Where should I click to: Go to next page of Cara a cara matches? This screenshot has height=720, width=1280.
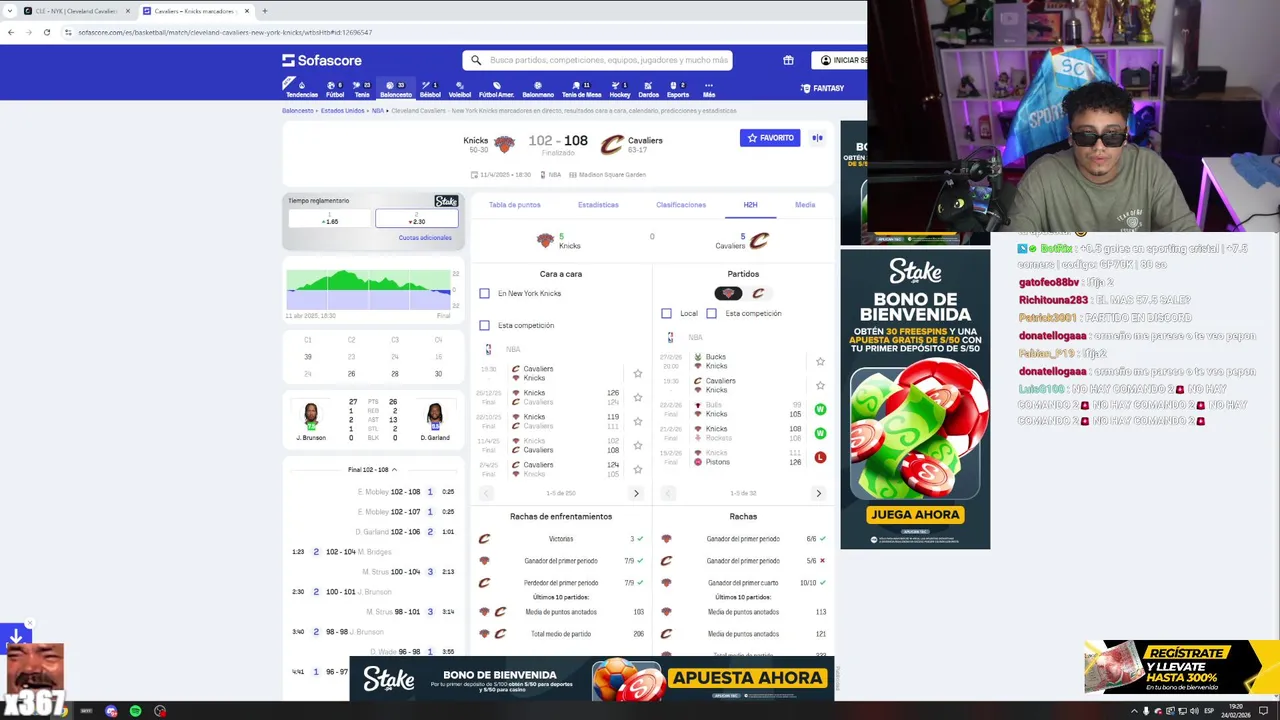tap(636, 493)
